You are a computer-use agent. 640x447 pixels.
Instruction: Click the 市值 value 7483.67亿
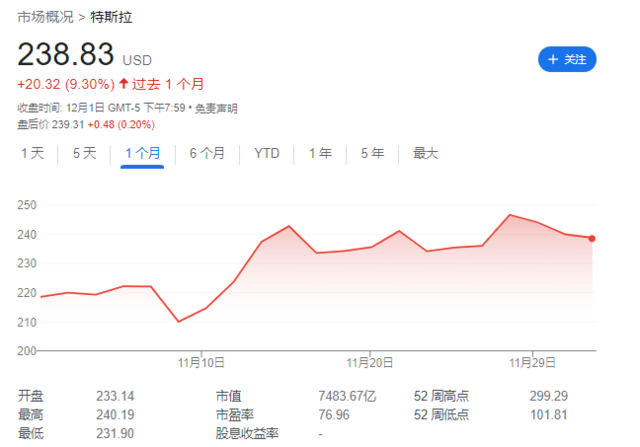(347, 396)
